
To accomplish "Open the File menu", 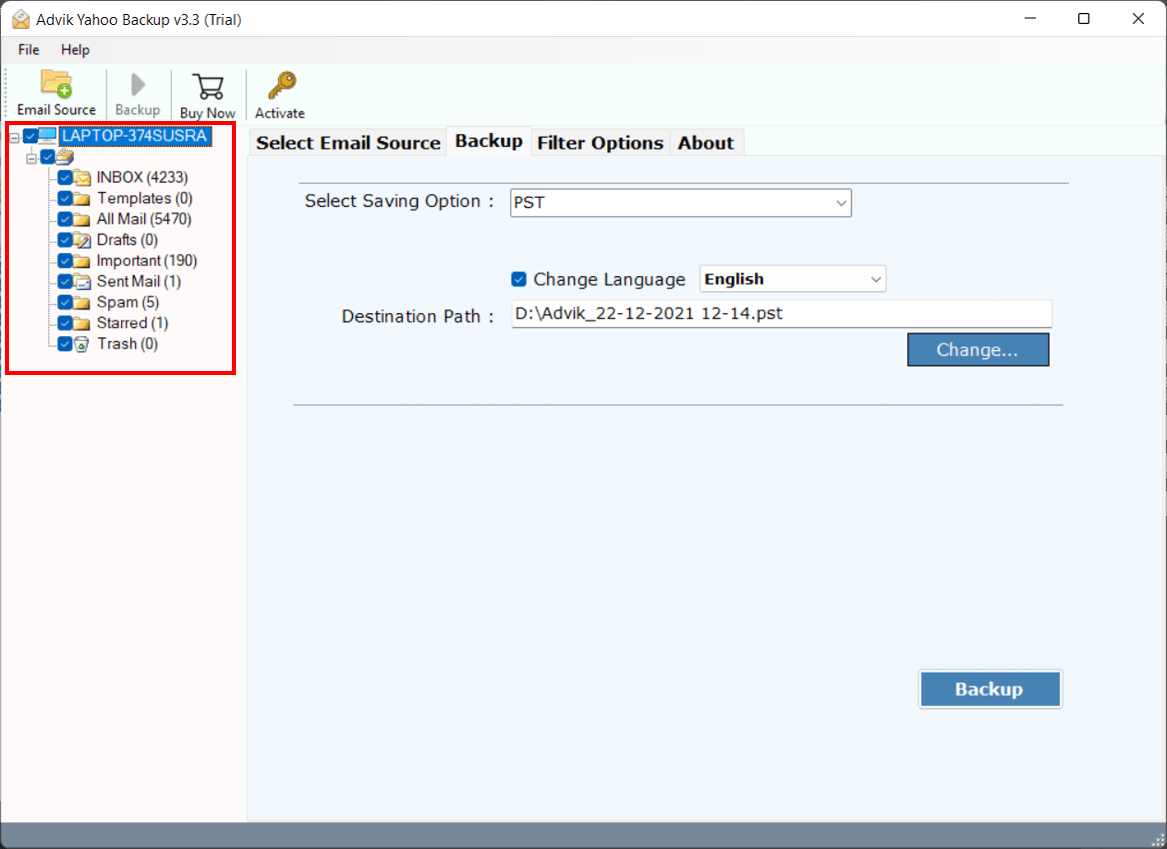I will click(x=27, y=49).
